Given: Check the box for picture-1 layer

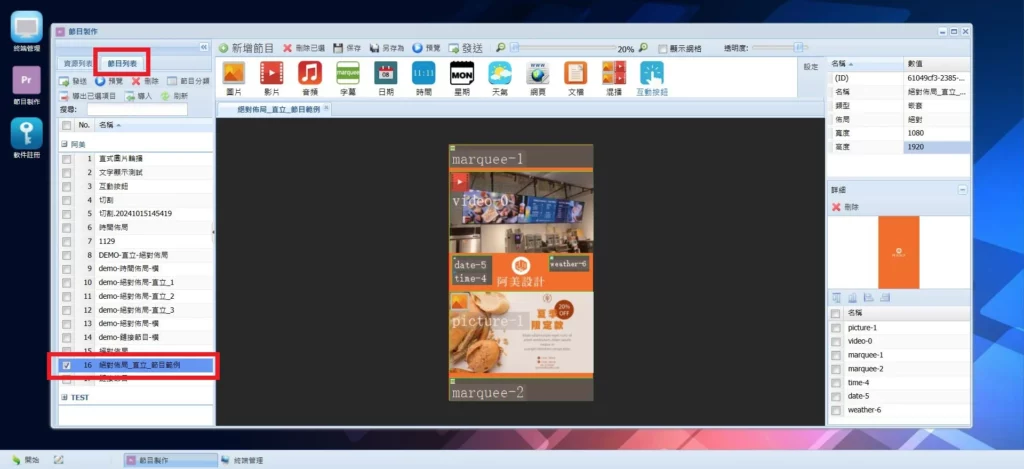Looking at the screenshot, I should (x=836, y=328).
